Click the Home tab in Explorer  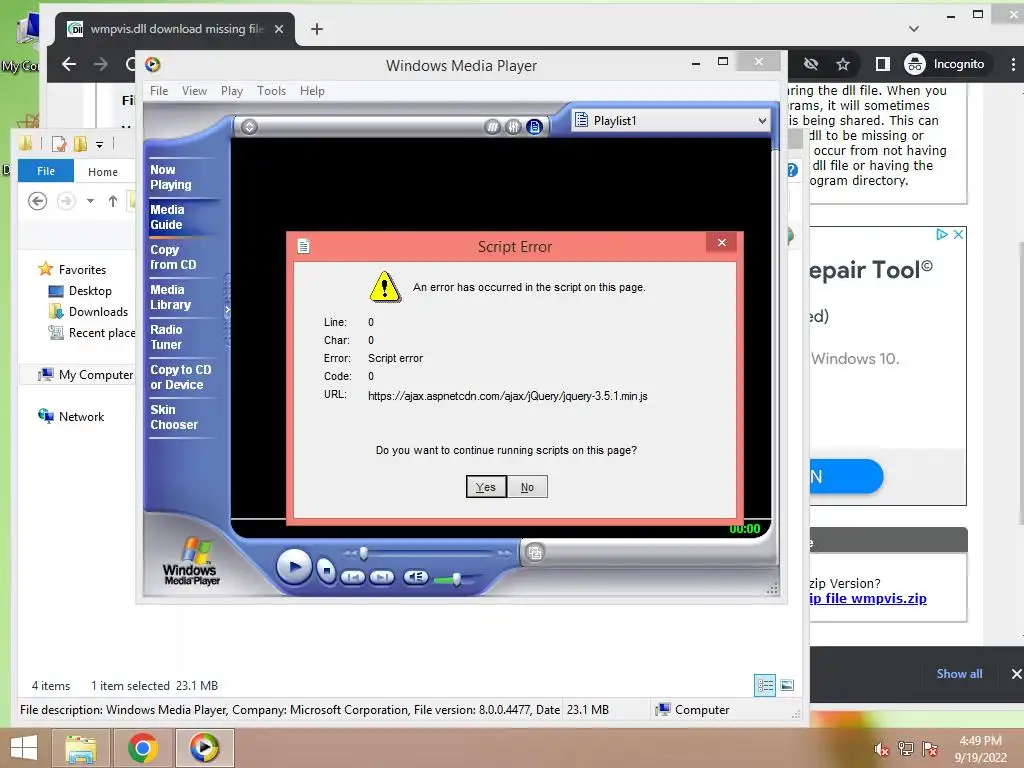[x=103, y=172]
